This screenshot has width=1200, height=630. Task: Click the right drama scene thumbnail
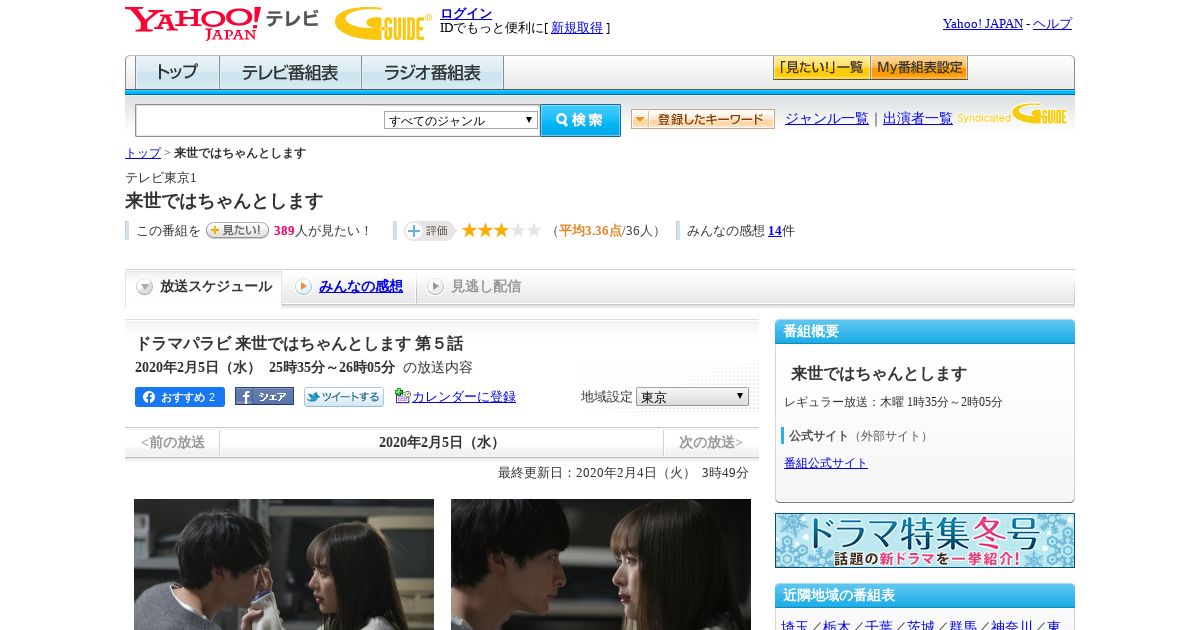click(x=601, y=564)
